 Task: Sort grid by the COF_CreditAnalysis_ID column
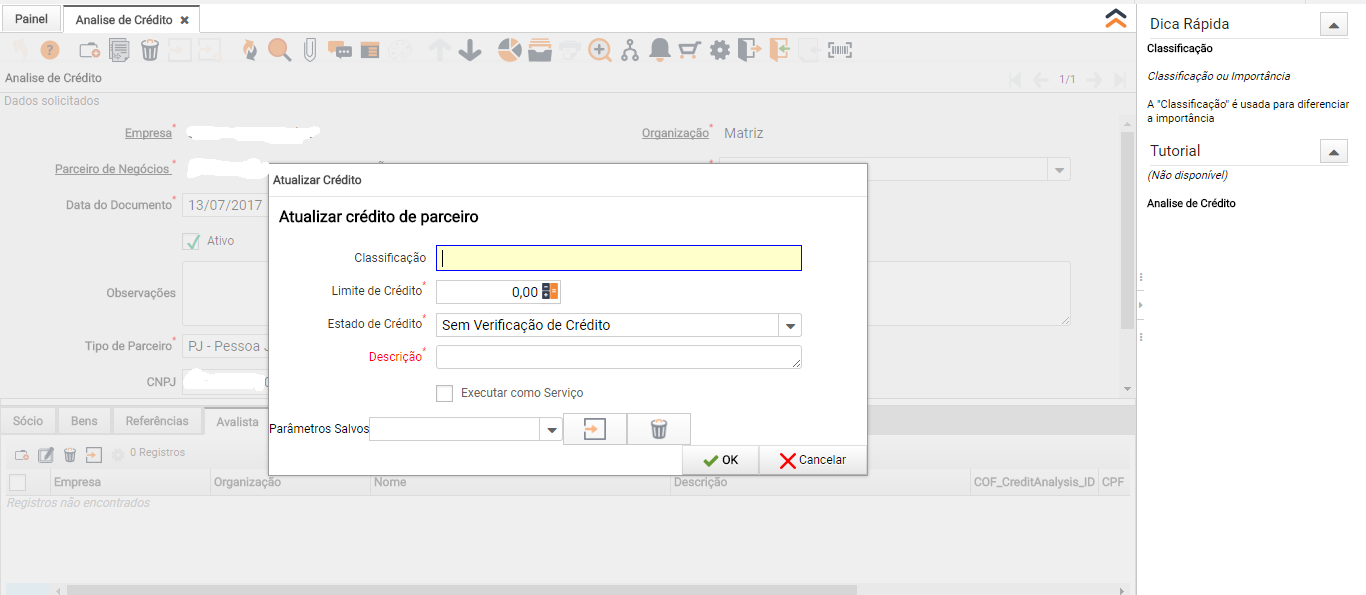pos(1034,483)
